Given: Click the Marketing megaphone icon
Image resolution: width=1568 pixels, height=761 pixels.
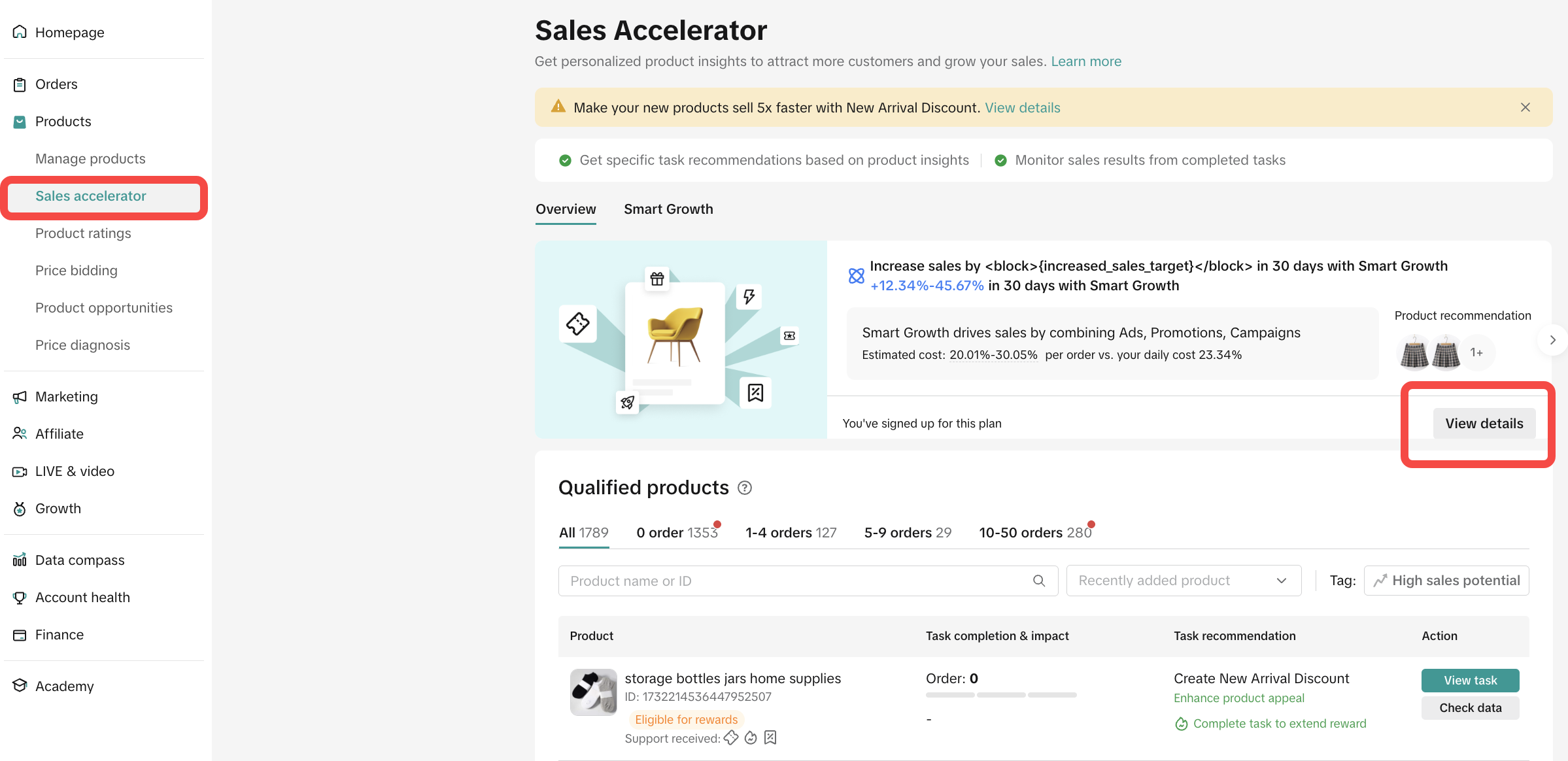Looking at the screenshot, I should point(20,397).
